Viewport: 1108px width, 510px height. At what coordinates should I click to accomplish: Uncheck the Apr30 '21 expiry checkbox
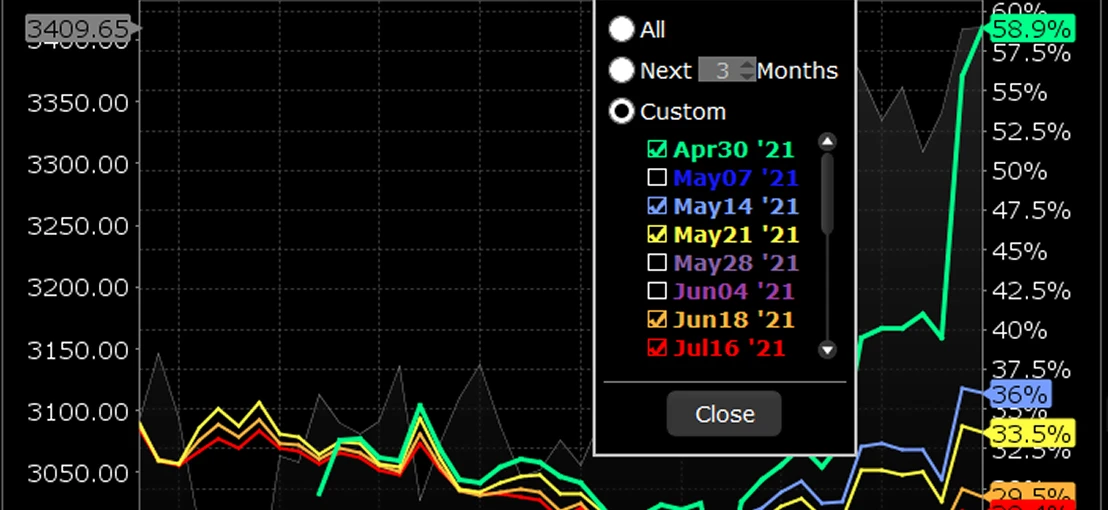click(x=657, y=149)
